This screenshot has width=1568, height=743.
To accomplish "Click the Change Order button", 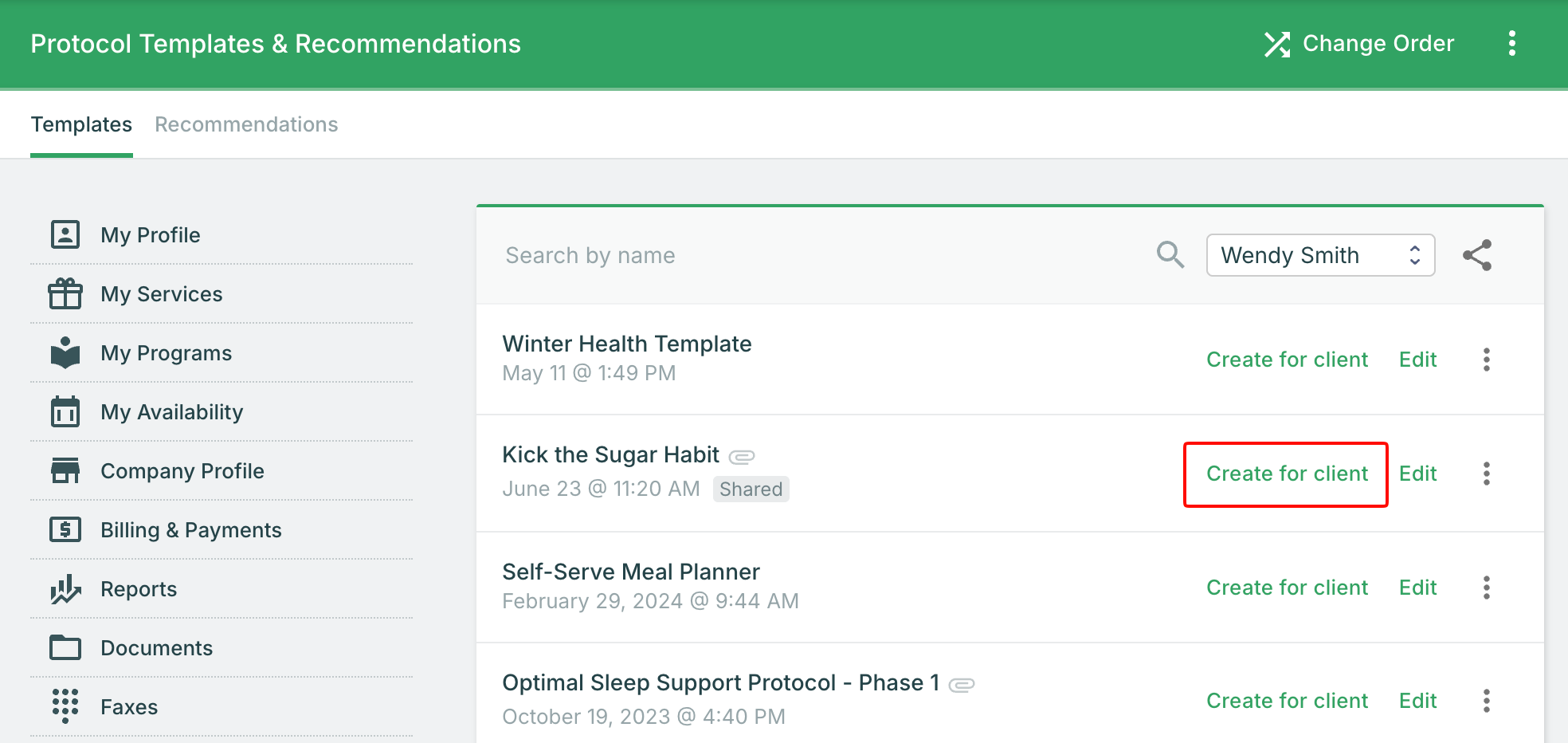I will click(1359, 43).
